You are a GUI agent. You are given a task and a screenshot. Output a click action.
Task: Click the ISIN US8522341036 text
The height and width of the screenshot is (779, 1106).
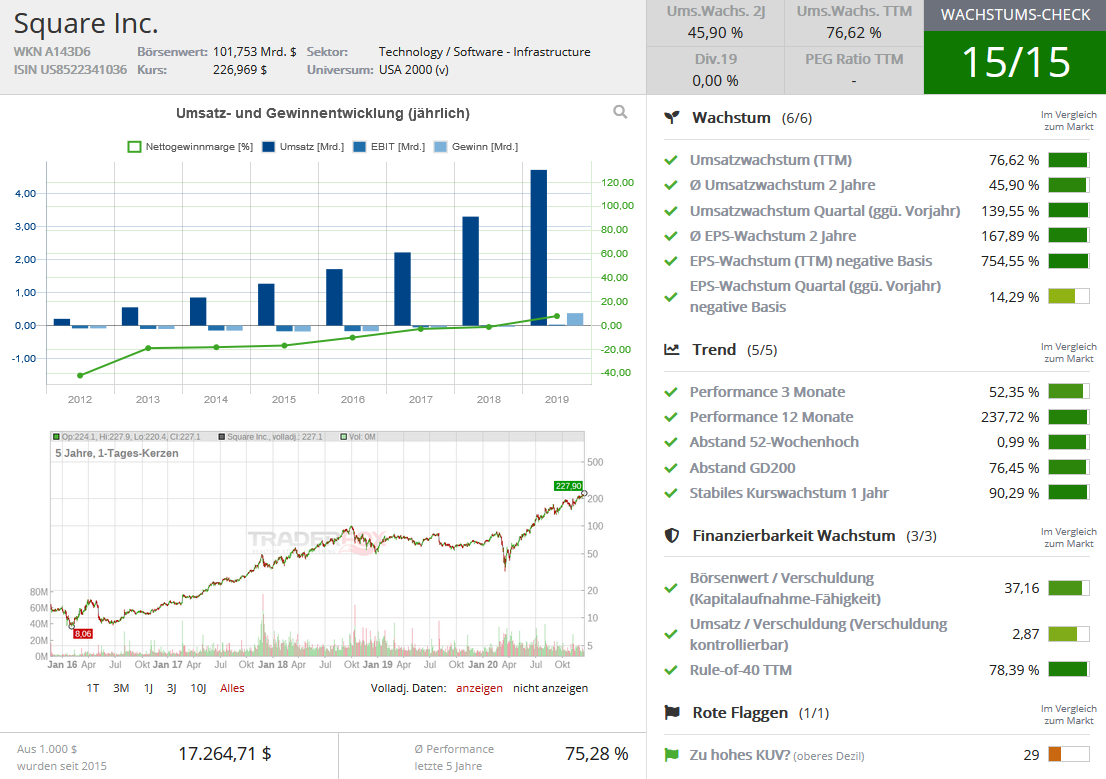tap(71, 70)
